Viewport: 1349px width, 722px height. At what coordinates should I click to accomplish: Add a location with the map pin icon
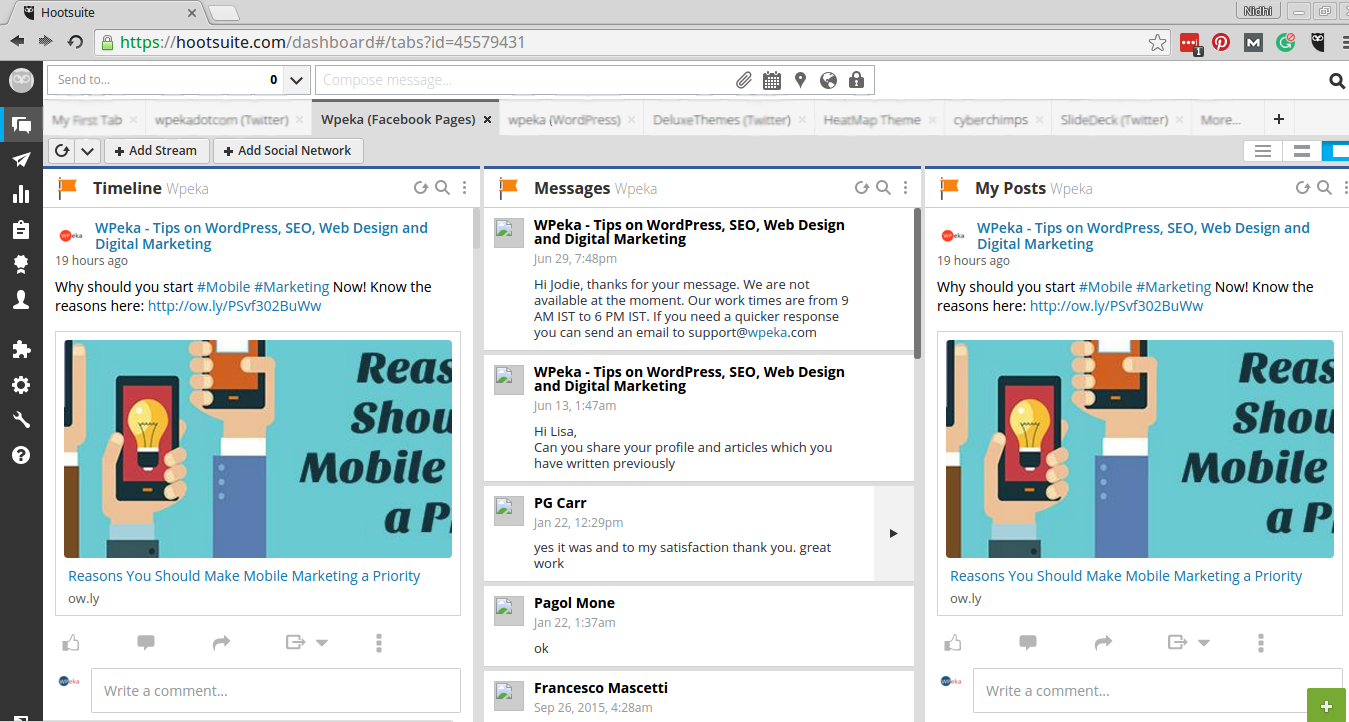click(800, 79)
